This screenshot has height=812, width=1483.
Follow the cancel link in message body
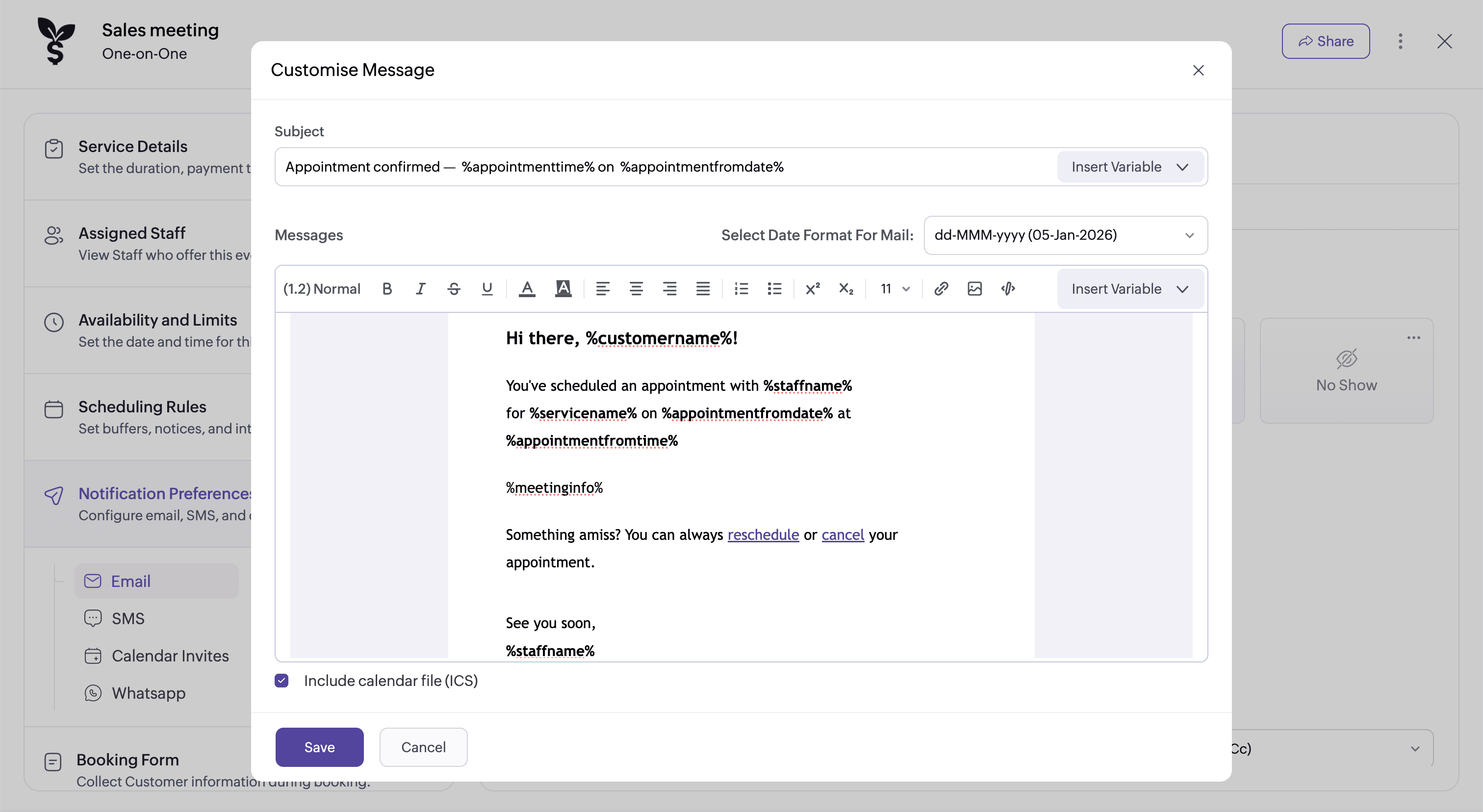(842, 534)
